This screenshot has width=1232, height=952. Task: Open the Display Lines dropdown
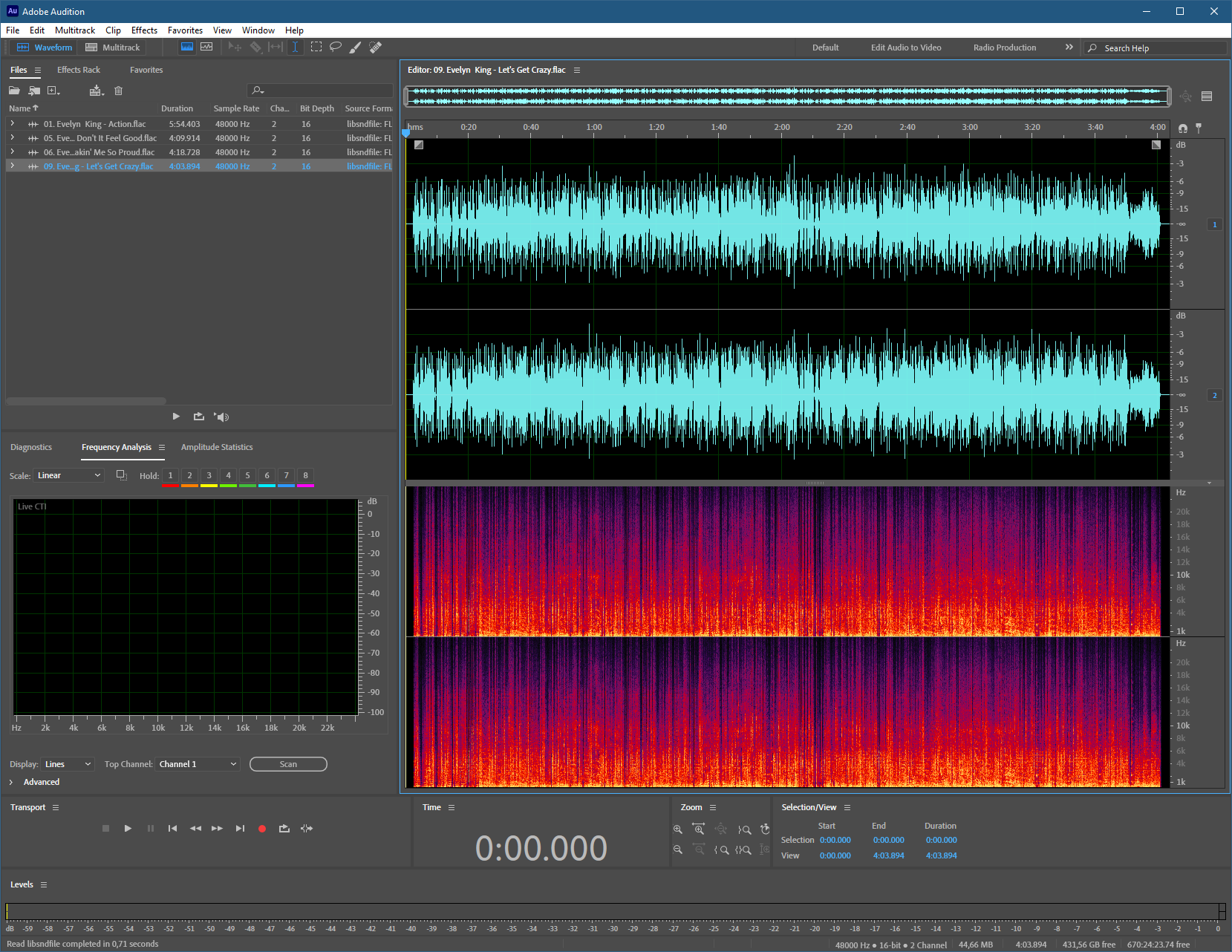[68, 764]
